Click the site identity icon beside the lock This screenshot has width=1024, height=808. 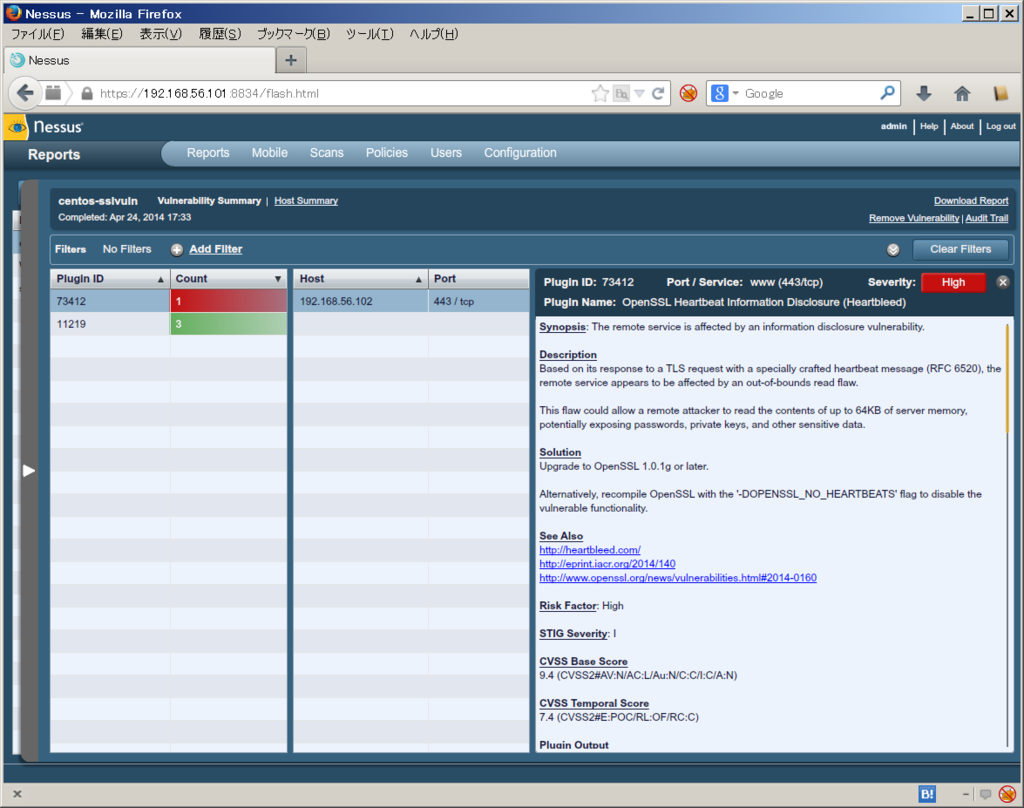[54, 93]
